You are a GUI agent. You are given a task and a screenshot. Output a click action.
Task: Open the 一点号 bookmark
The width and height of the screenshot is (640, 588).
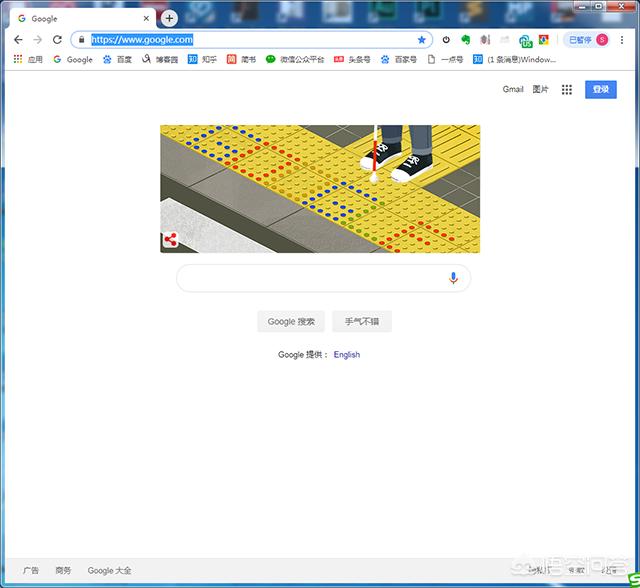click(x=445, y=59)
